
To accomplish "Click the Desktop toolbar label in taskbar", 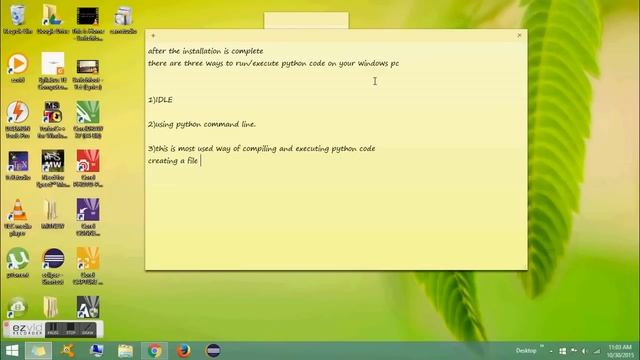I will click(x=526, y=351).
